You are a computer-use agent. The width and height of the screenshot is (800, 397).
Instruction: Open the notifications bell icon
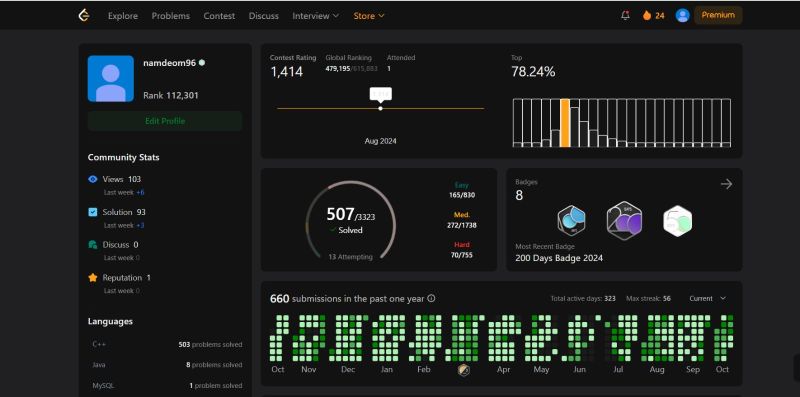click(626, 15)
